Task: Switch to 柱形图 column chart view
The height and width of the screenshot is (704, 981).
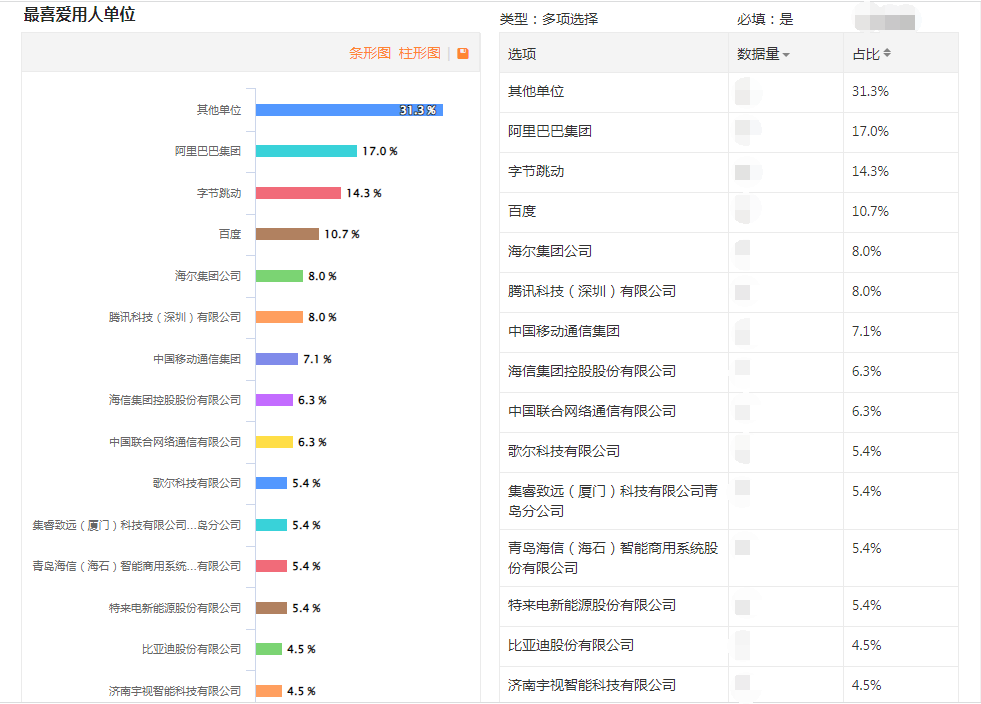Action: point(419,53)
